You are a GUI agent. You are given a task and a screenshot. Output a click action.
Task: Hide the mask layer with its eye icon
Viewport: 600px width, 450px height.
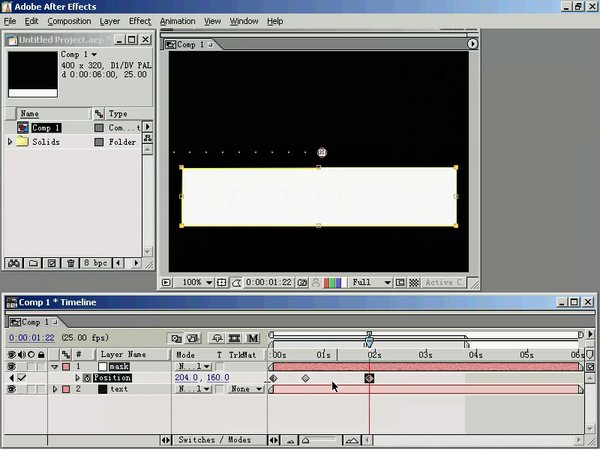click(x=11, y=367)
